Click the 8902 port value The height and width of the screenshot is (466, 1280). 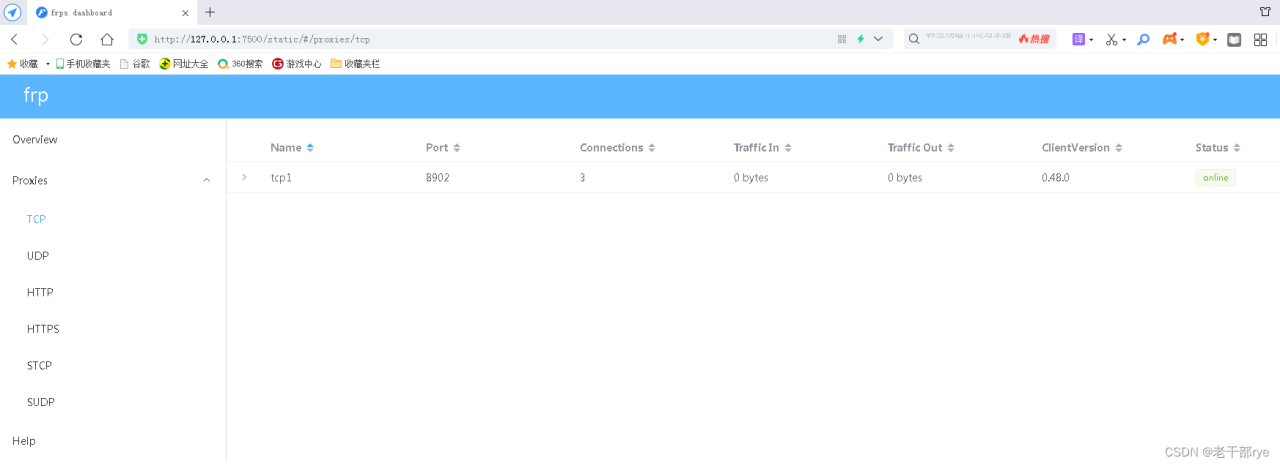[x=437, y=177]
